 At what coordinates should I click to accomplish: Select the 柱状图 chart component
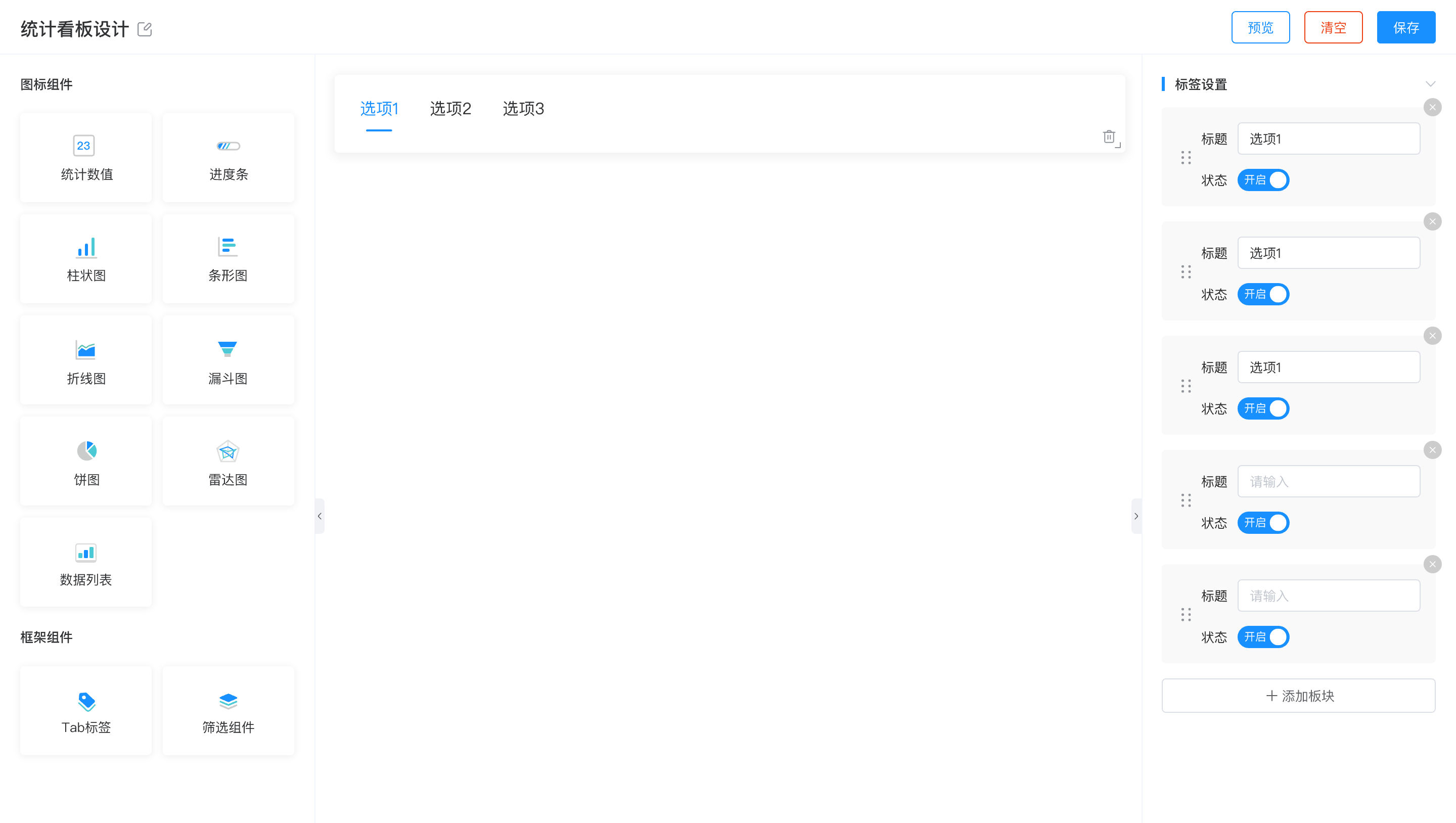85,258
